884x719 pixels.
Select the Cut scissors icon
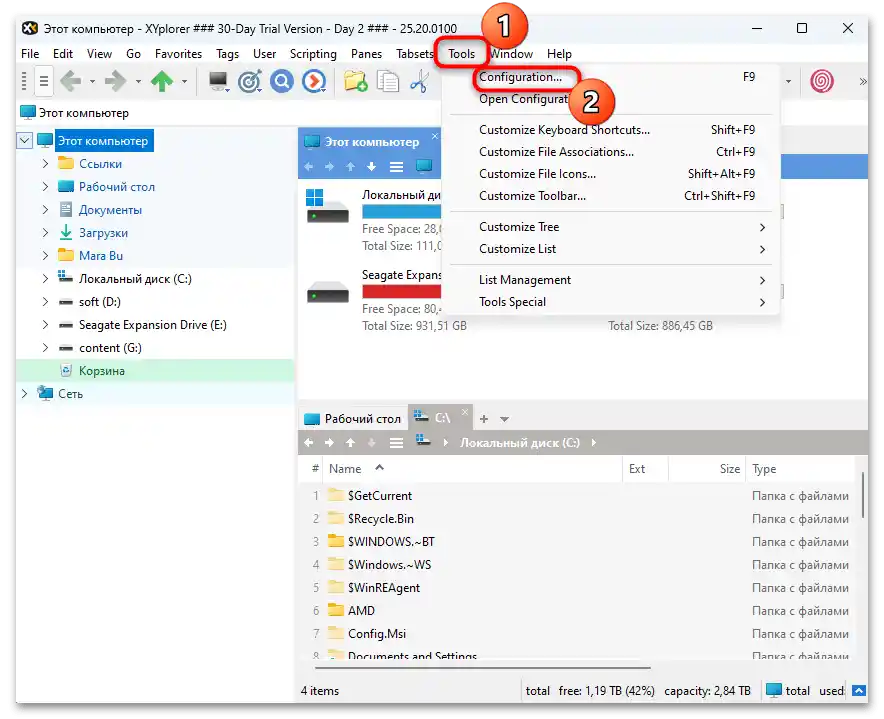pos(418,80)
